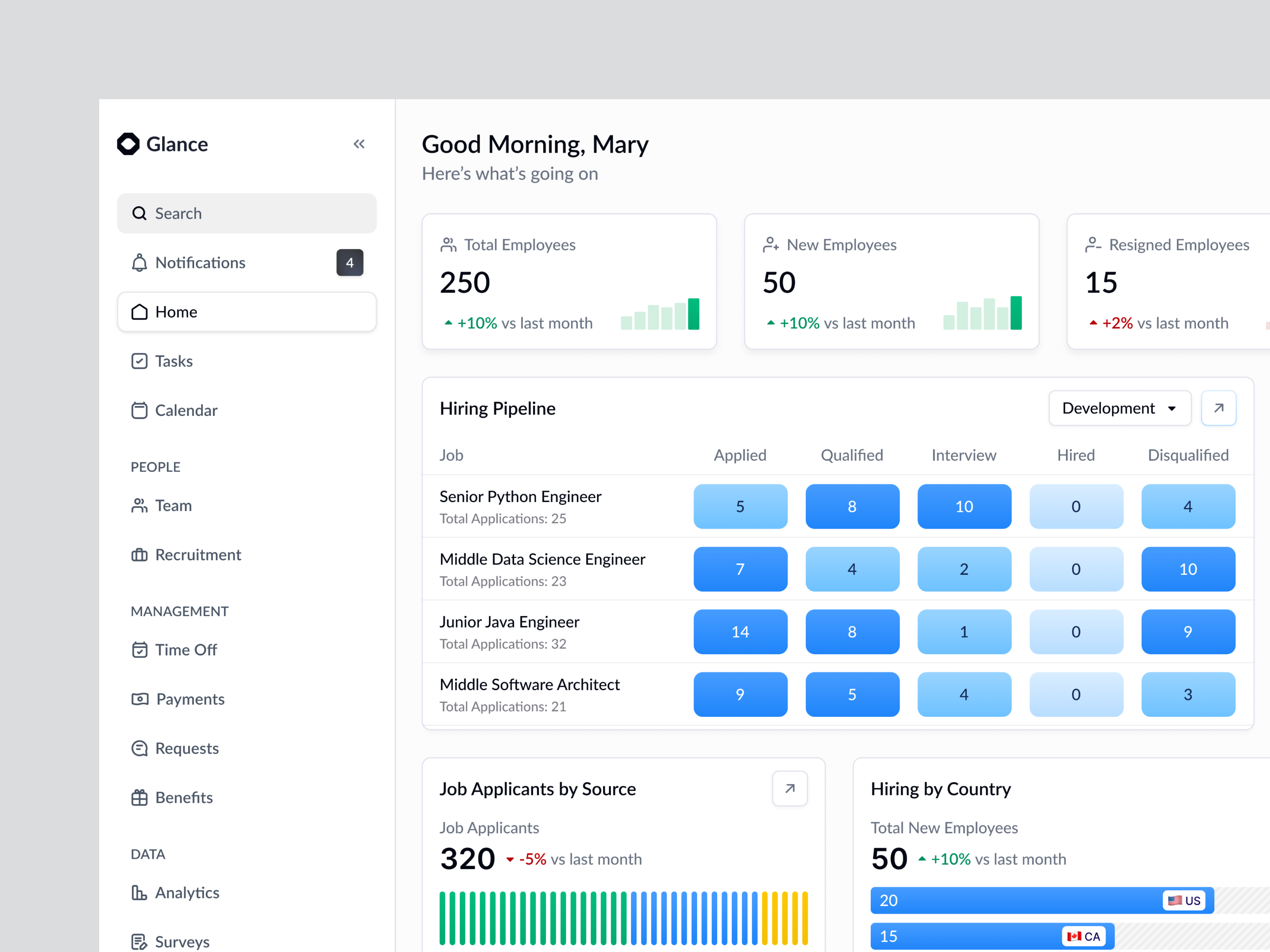Collapse the sidebar with double chevron

[359, 144]
